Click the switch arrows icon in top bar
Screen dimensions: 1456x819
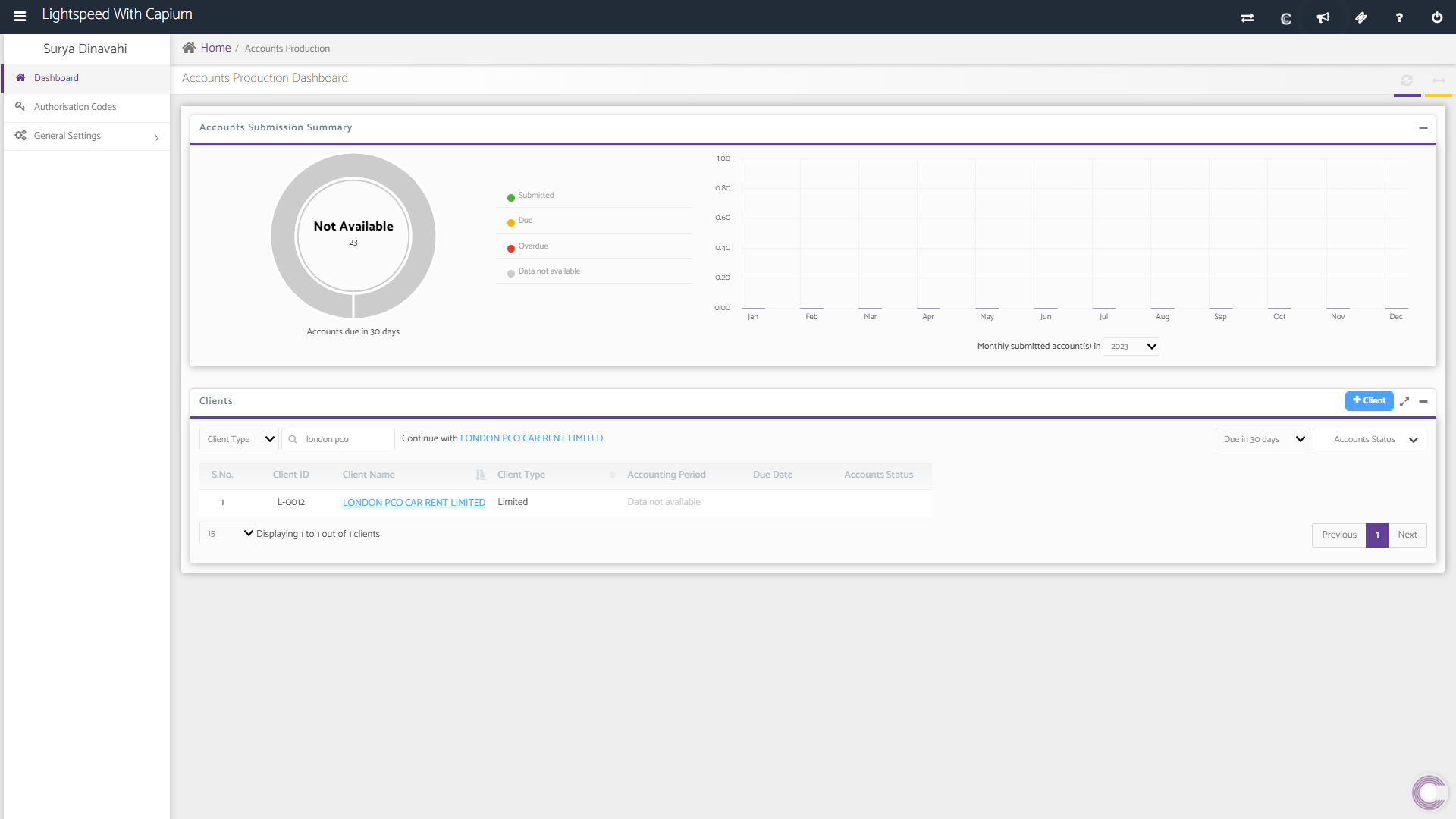1247,17
